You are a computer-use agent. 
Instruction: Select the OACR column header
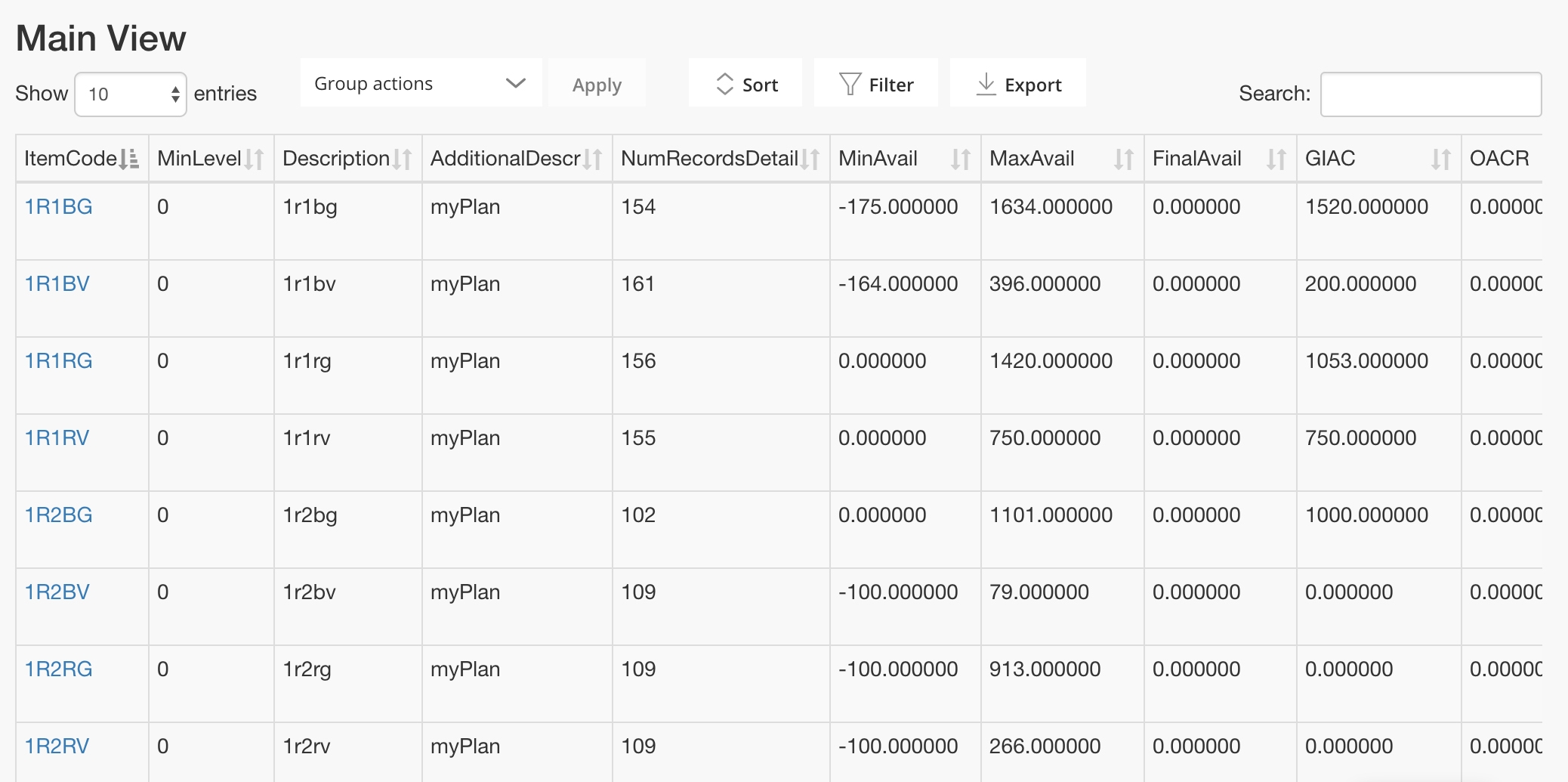point(1499,159)
